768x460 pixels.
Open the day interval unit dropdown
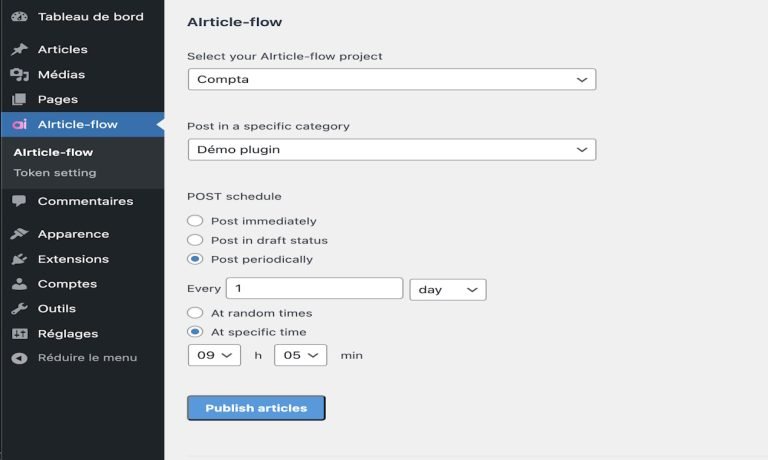(447, 289)
